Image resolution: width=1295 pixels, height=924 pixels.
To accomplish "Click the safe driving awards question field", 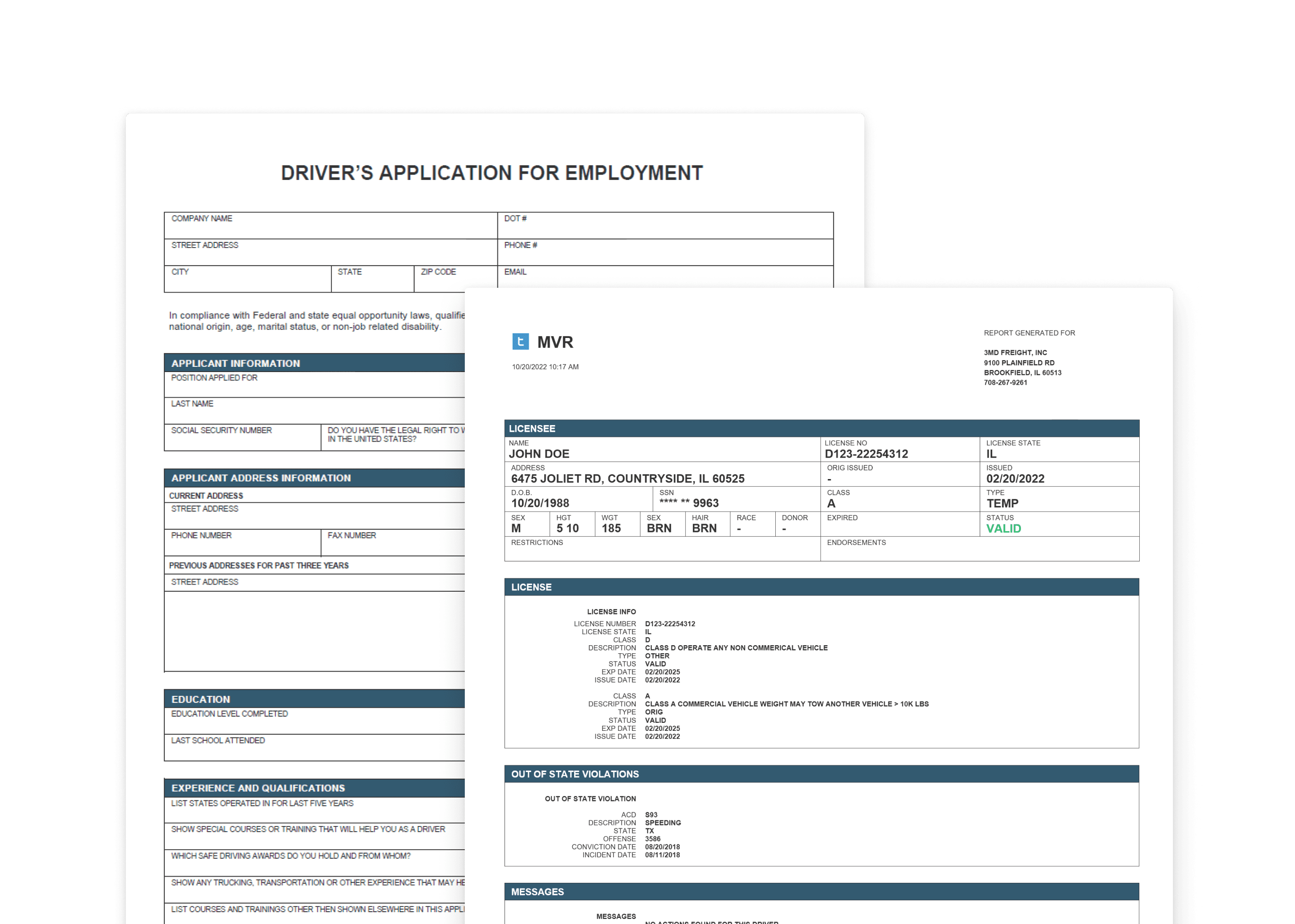I will (315, 863).
